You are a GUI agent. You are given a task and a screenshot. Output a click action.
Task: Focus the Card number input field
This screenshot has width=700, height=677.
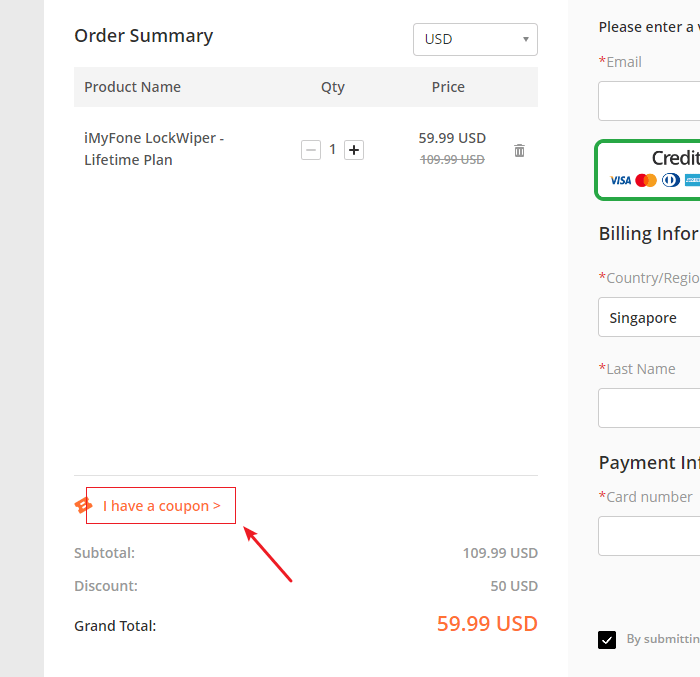[649, 536]
